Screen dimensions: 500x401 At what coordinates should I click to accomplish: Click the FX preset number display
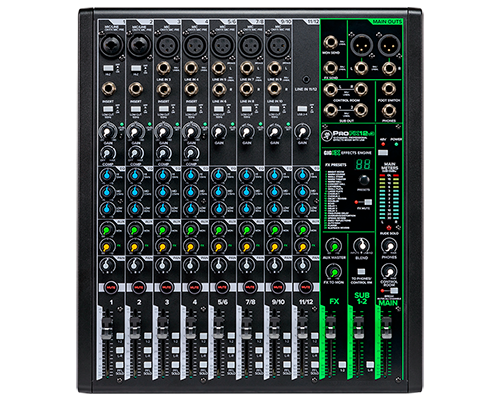coord(362,164)
